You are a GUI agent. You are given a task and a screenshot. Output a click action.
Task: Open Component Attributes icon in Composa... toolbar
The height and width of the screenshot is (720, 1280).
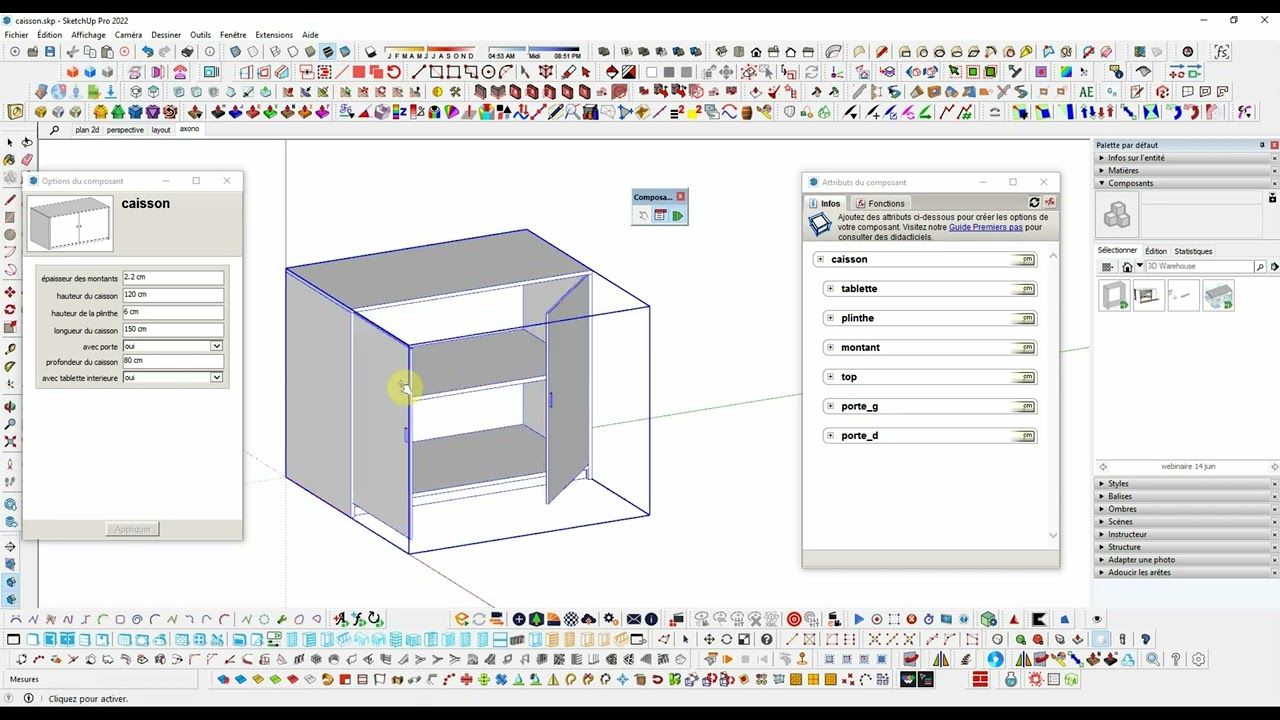click(661, 216)
